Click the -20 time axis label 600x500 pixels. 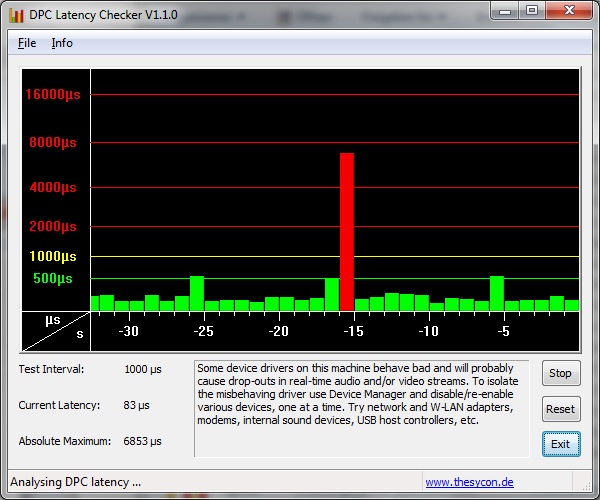[x=278, y=331]
